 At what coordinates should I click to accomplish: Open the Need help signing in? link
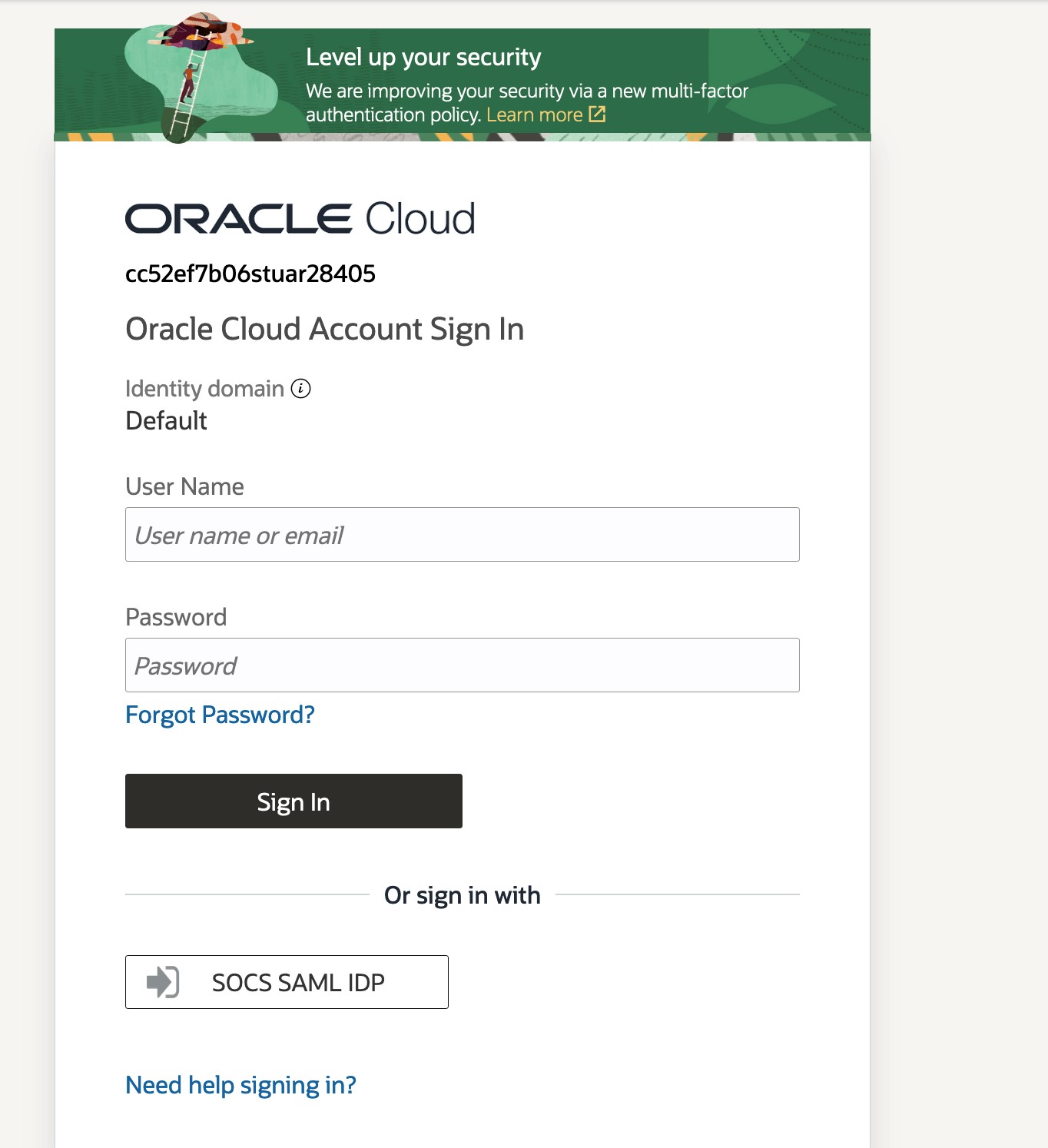pyautogui.click(x=240, y=1085)
